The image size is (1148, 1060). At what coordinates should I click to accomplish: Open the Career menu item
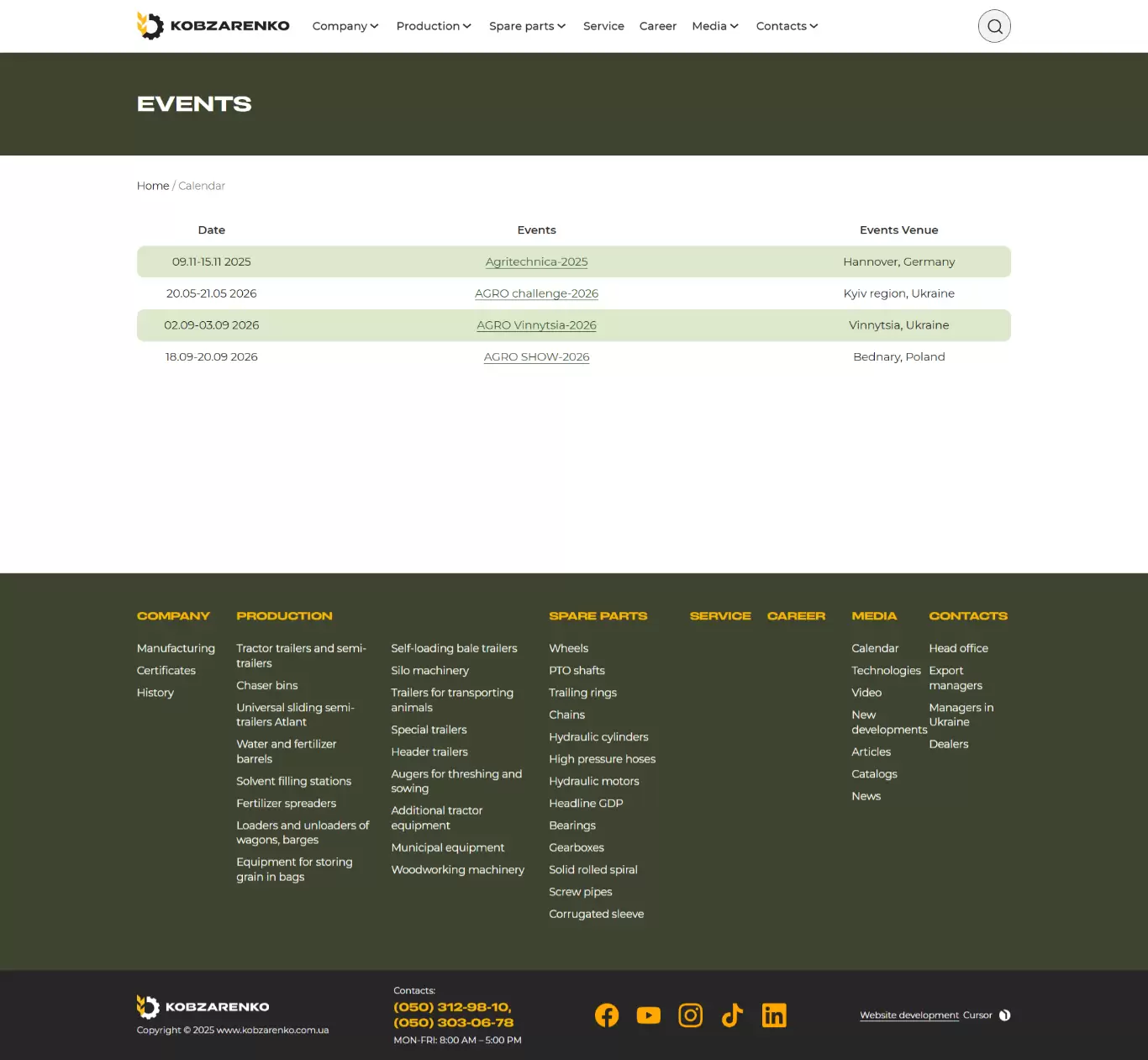[657, 26]
